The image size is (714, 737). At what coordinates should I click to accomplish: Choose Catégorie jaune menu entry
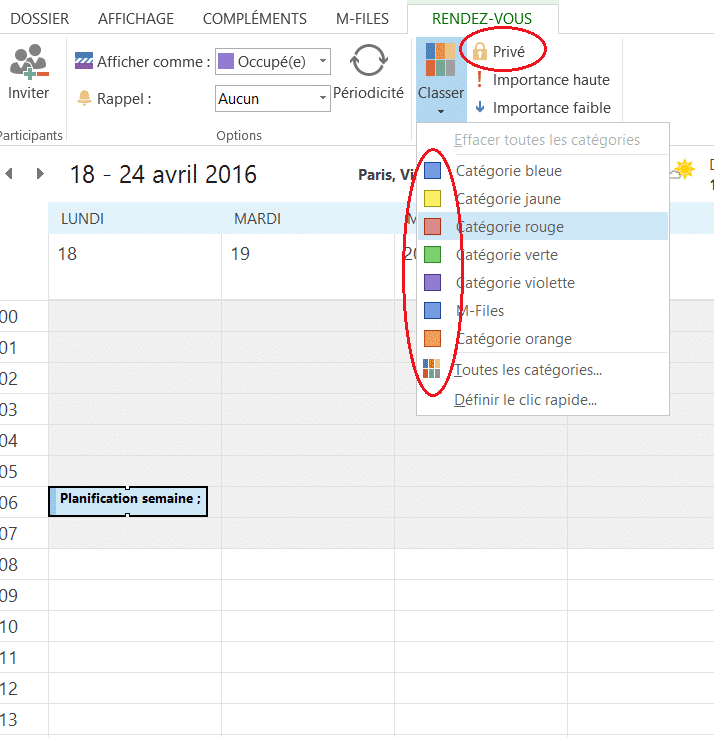tap(543, 199)
